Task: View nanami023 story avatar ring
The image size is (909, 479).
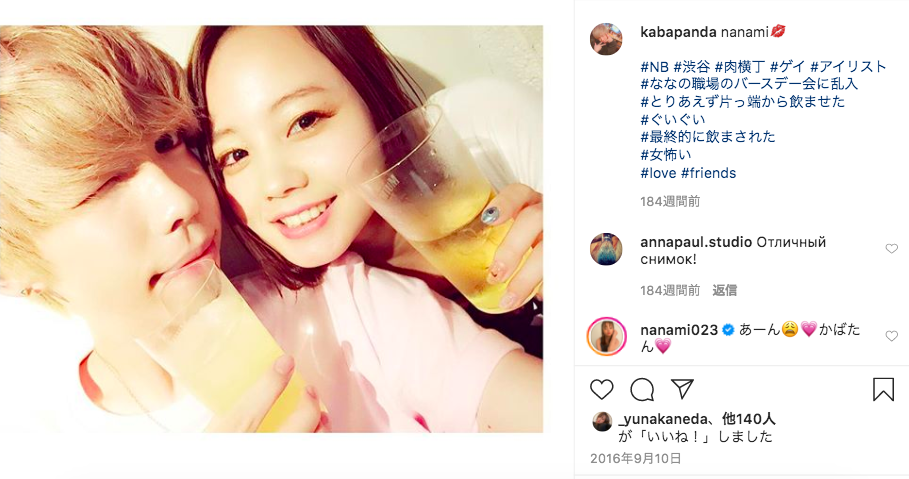Action: coord(606,336)
